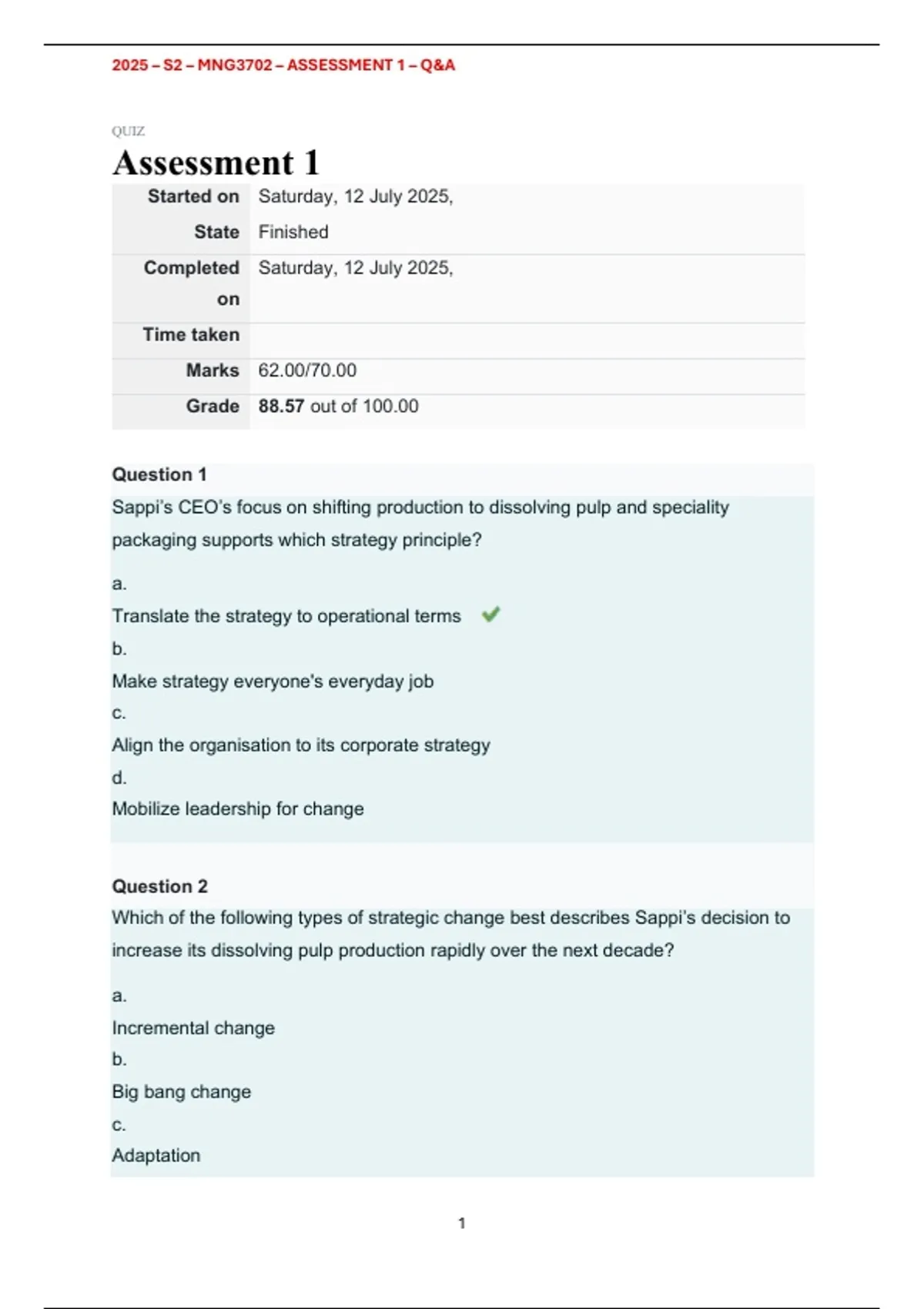
Task: Click the 'Assessment 1' title heading
Action: tap(216, 162)
